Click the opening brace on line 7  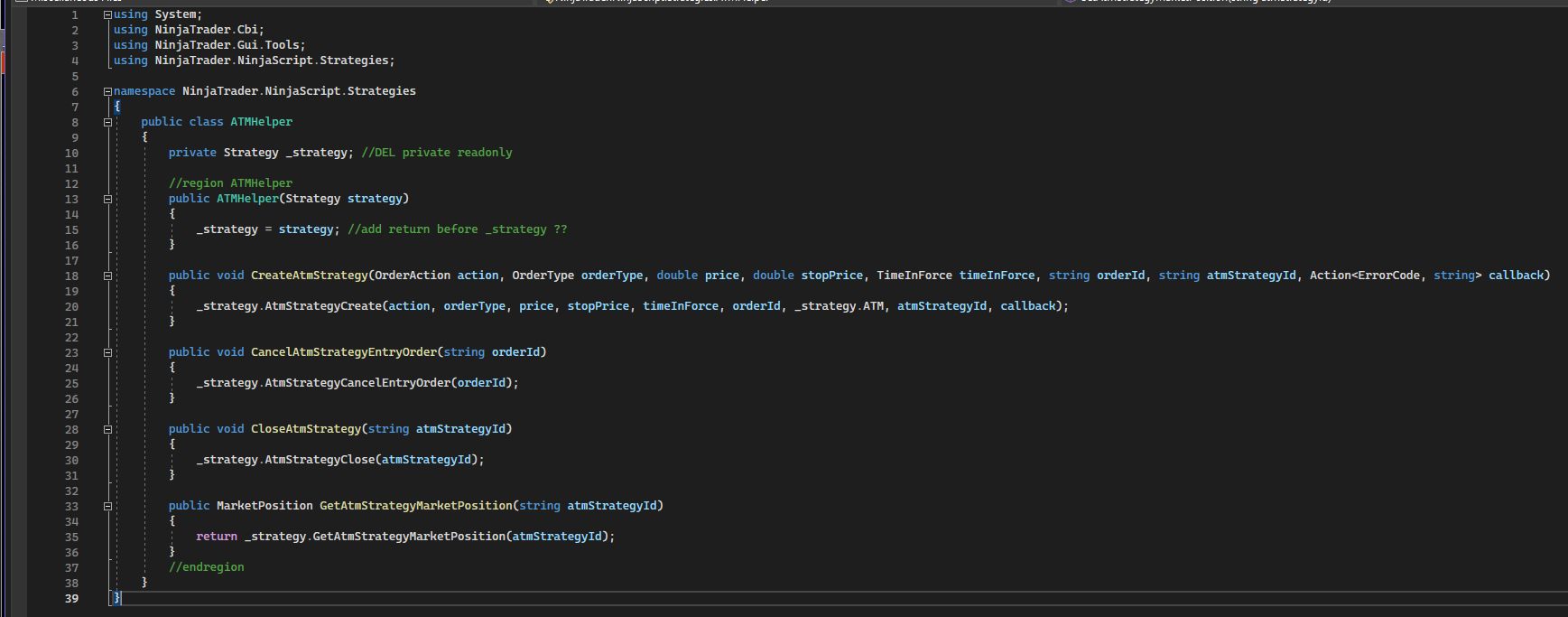click(x=117, y=107)
